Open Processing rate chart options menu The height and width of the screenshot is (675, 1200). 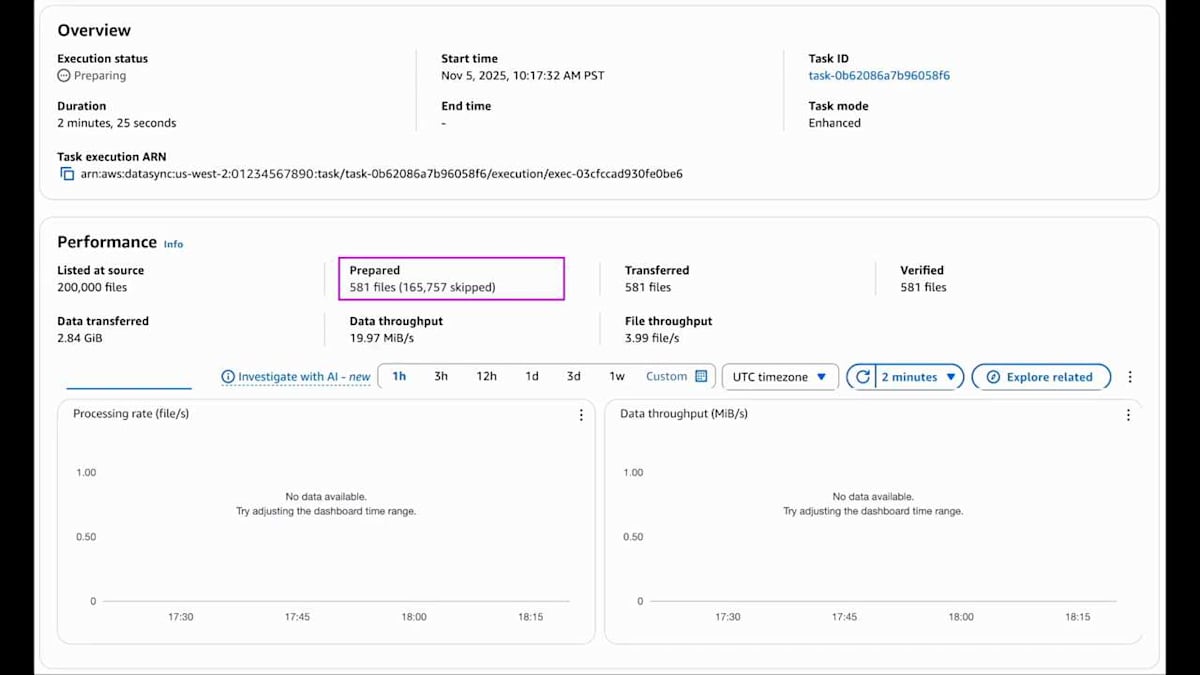581,414
